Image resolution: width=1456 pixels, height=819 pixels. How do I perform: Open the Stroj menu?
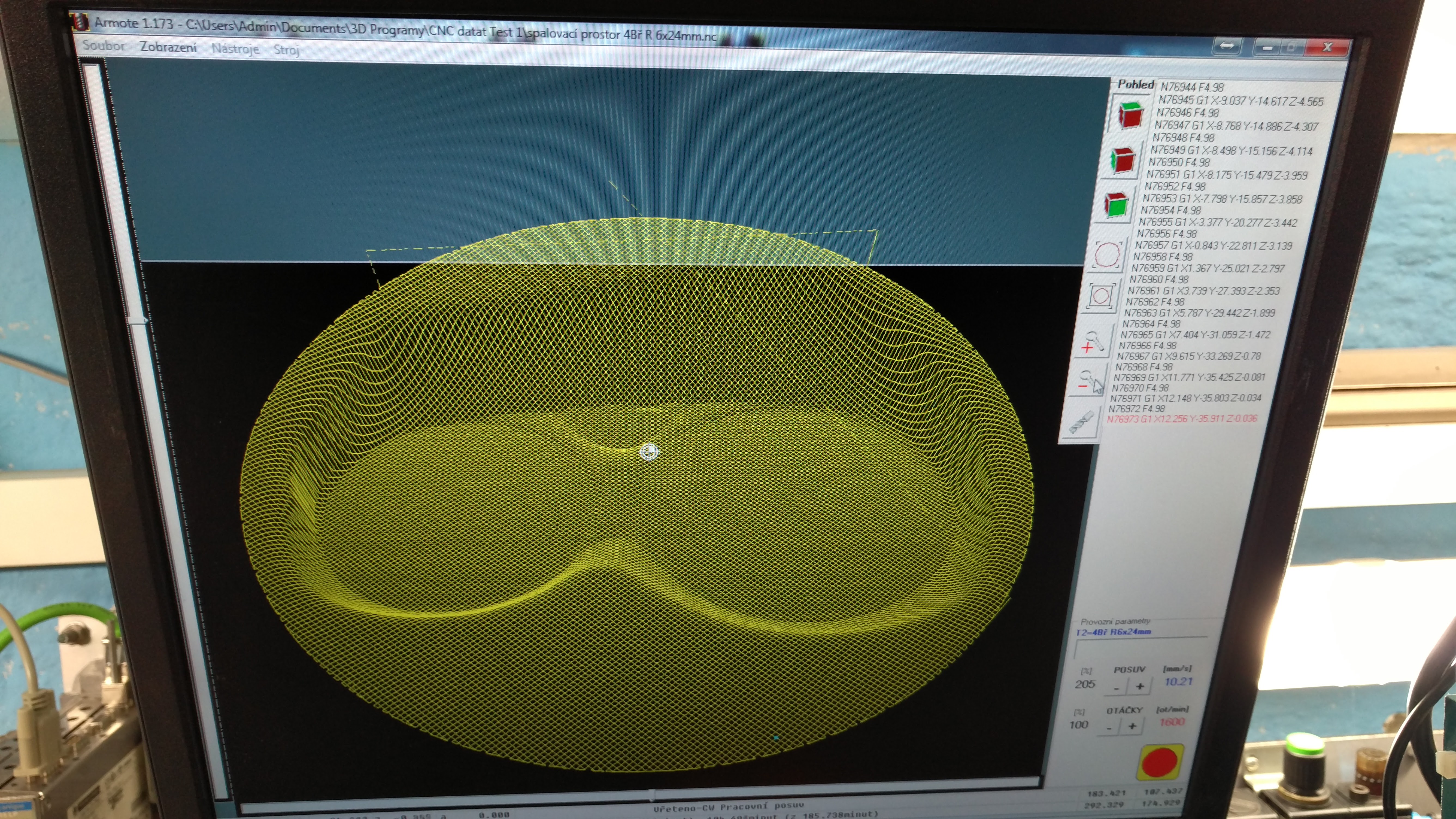286,50
